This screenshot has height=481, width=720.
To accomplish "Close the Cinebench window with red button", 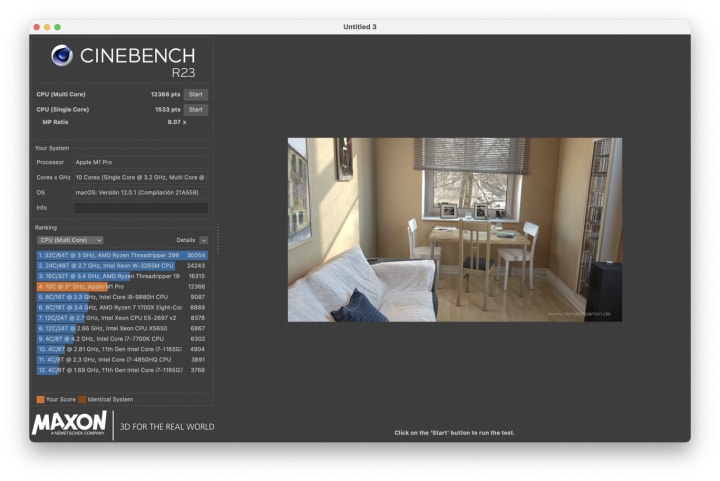I will click(x=37, y=27).
